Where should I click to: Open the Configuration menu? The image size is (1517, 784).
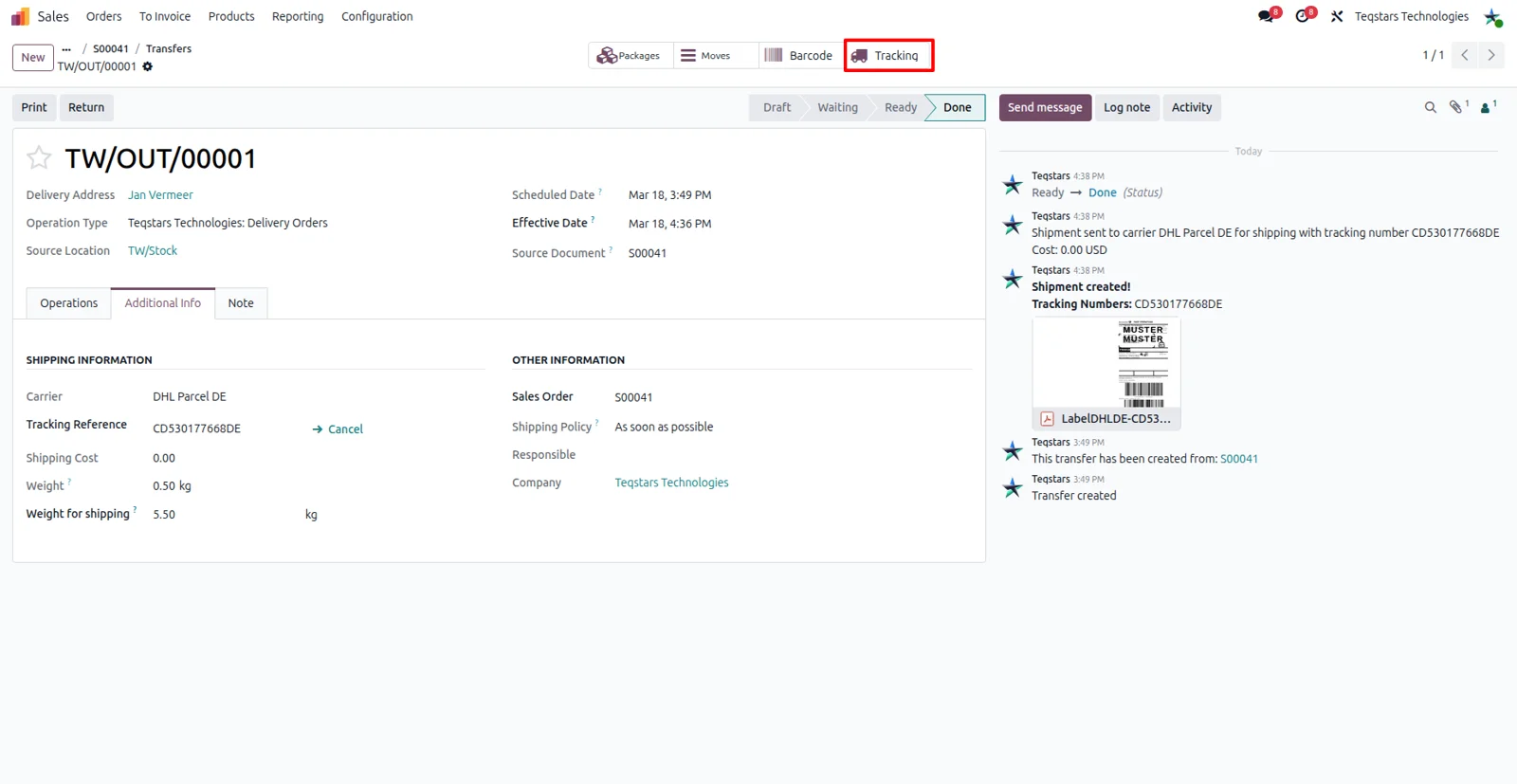tap(377, 16)
